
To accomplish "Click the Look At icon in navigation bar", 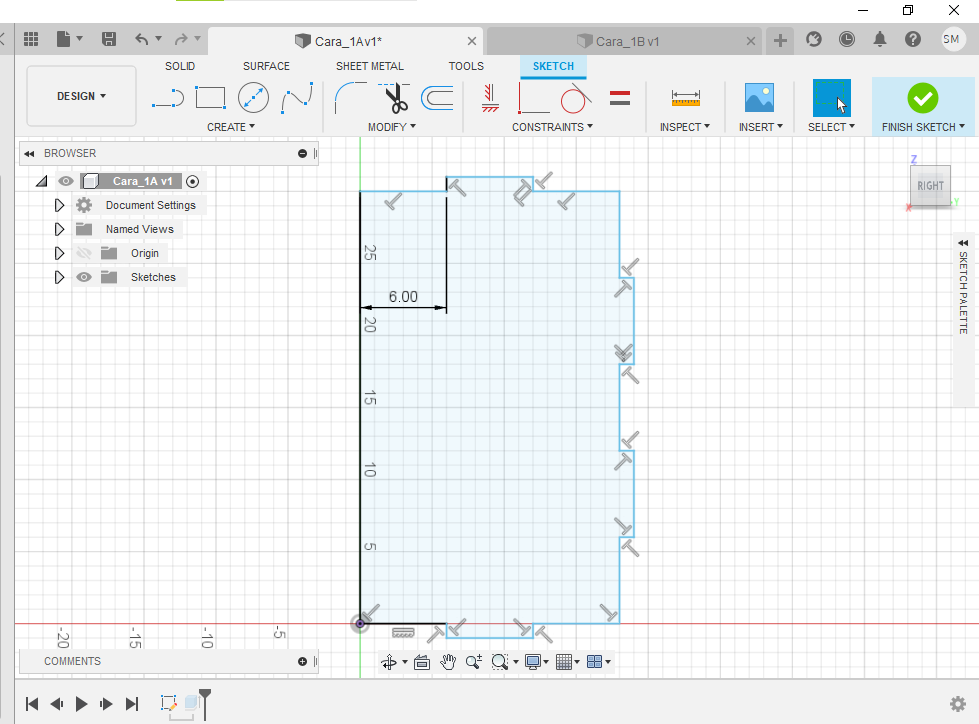I will pyautogui.click(x=422, y=662).
